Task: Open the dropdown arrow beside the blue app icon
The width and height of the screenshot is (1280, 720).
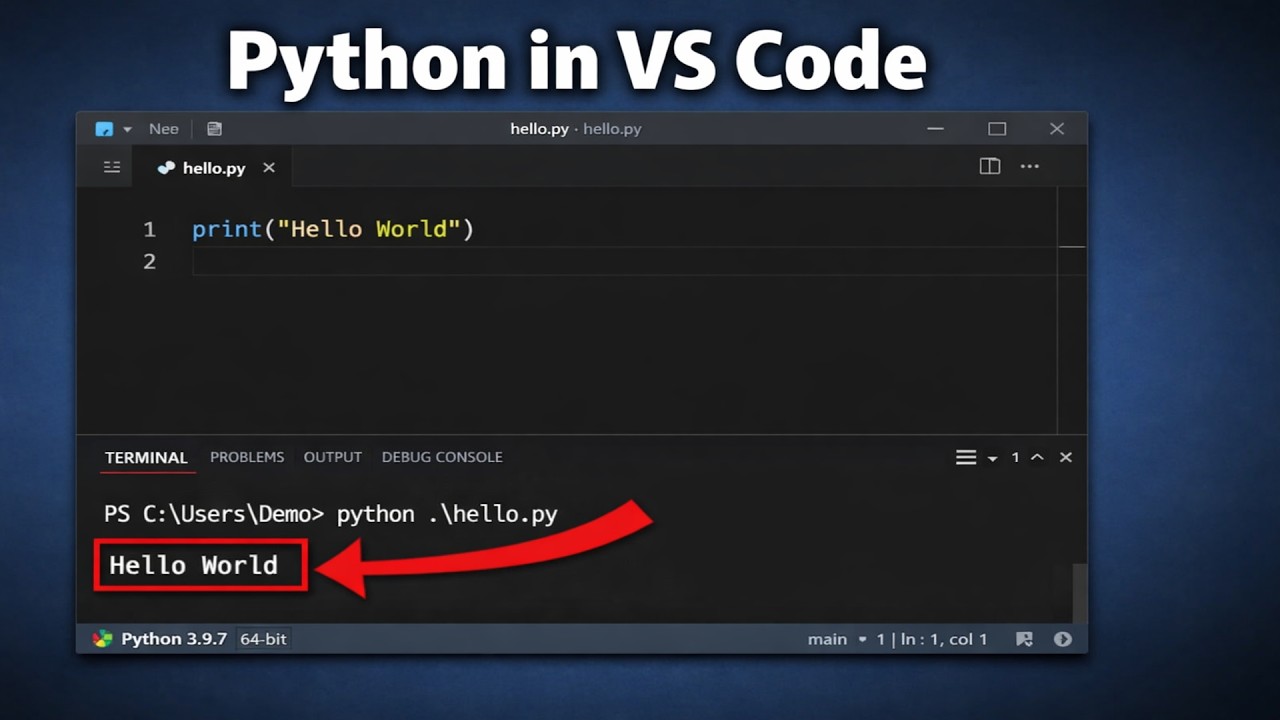Action: [127, 130]
